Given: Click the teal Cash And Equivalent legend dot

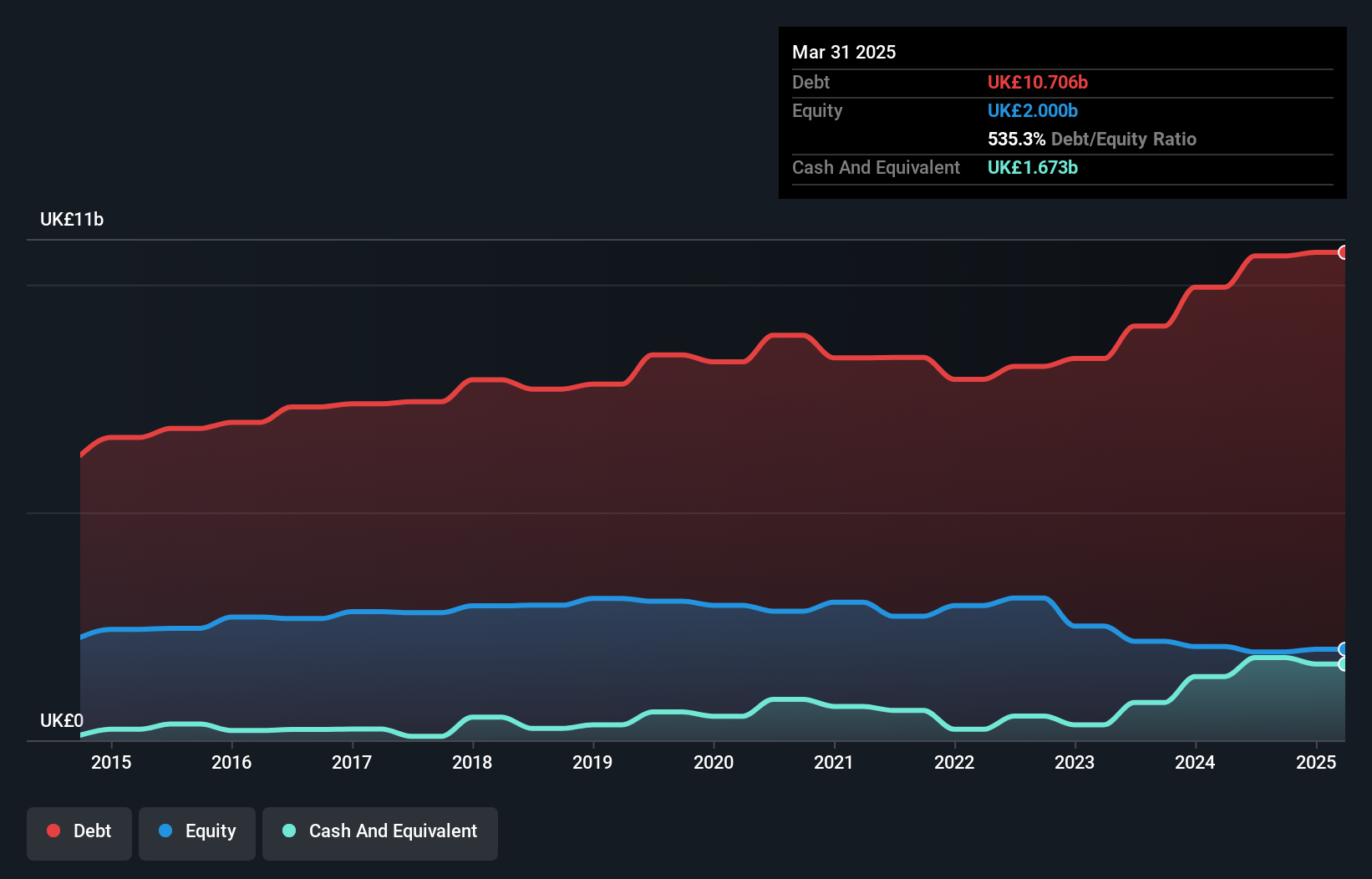Looking at the screenshot, I should pos(289,831).
